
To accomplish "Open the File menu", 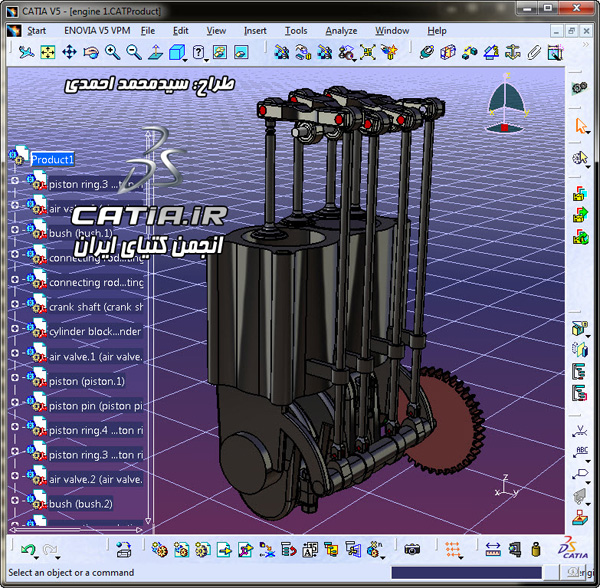I will point(148,31).
